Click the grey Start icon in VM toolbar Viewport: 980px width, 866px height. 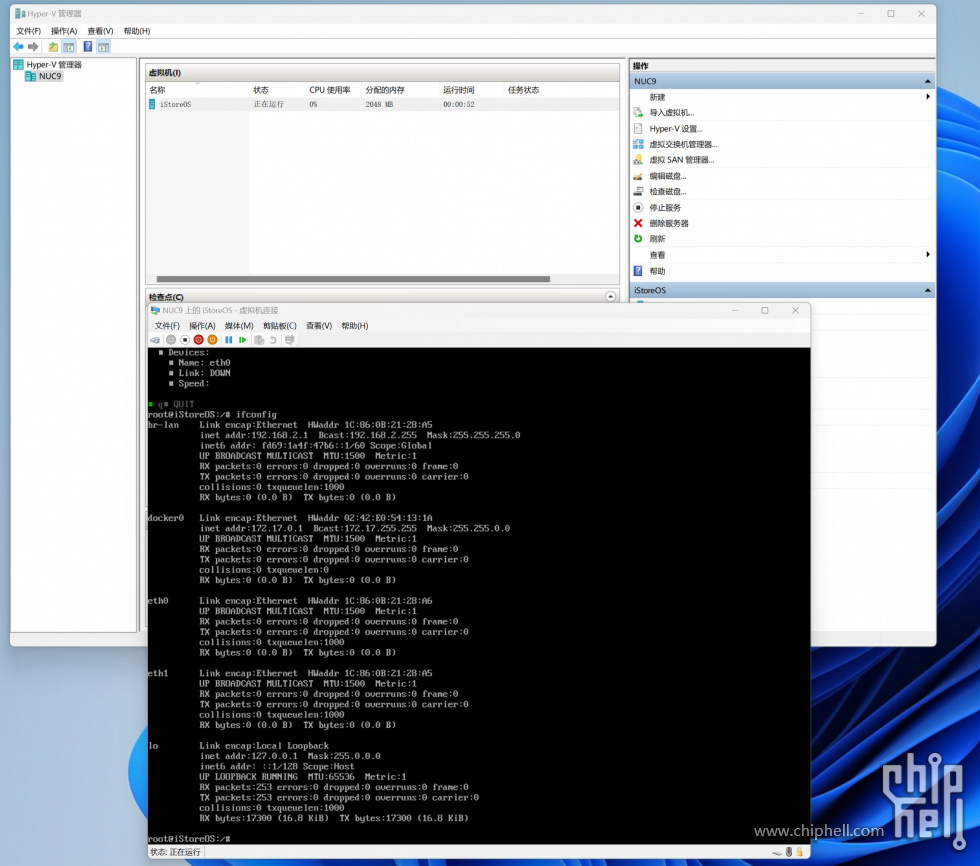pyautogui.click(x=171, y=340)
